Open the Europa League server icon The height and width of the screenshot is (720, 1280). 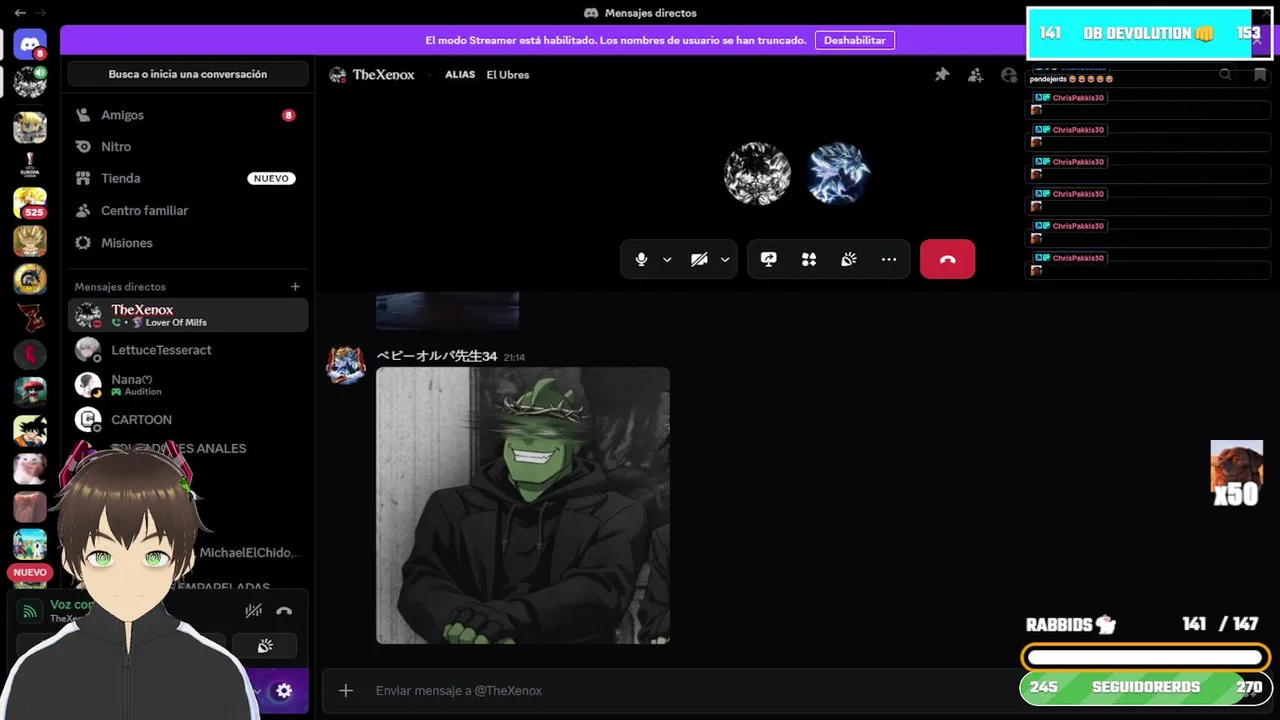(30, 165)
